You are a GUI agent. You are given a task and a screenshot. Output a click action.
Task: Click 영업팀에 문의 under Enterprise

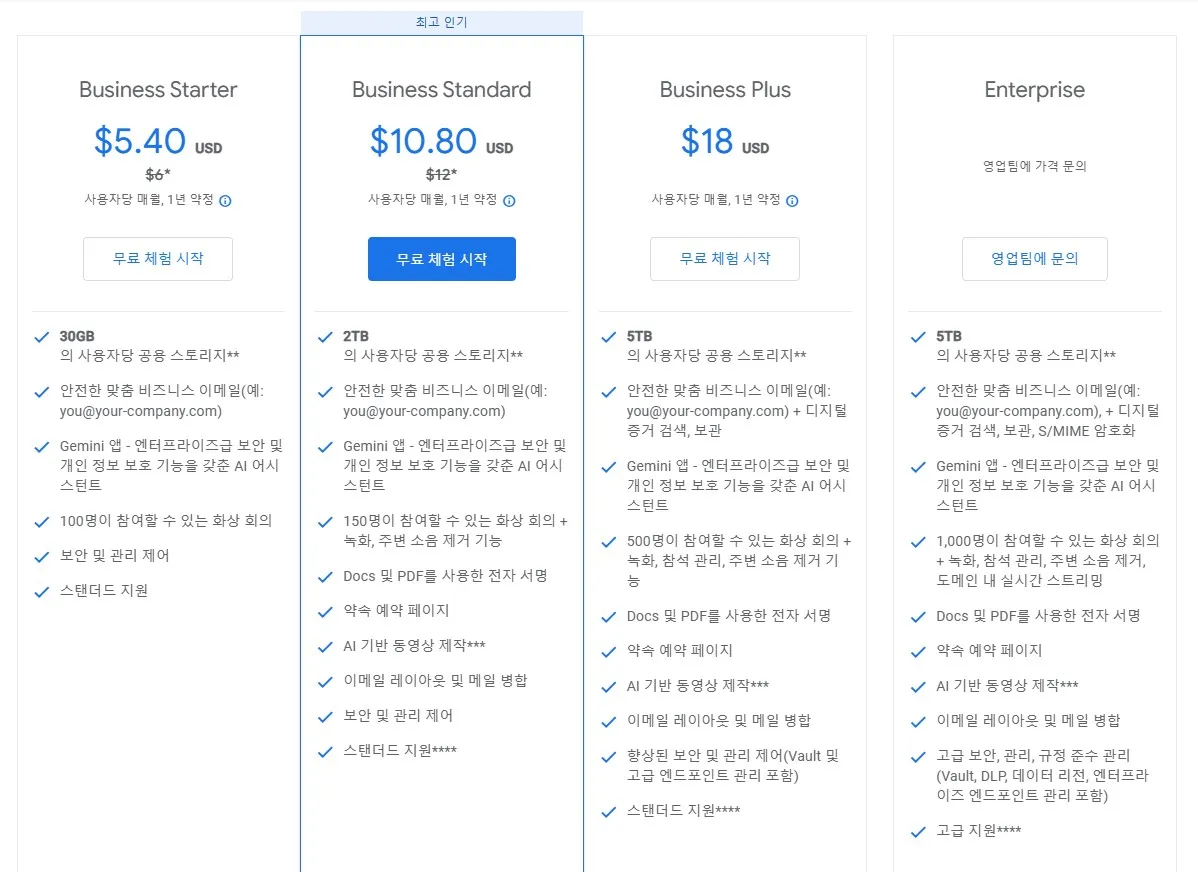tap(1034, 258)
